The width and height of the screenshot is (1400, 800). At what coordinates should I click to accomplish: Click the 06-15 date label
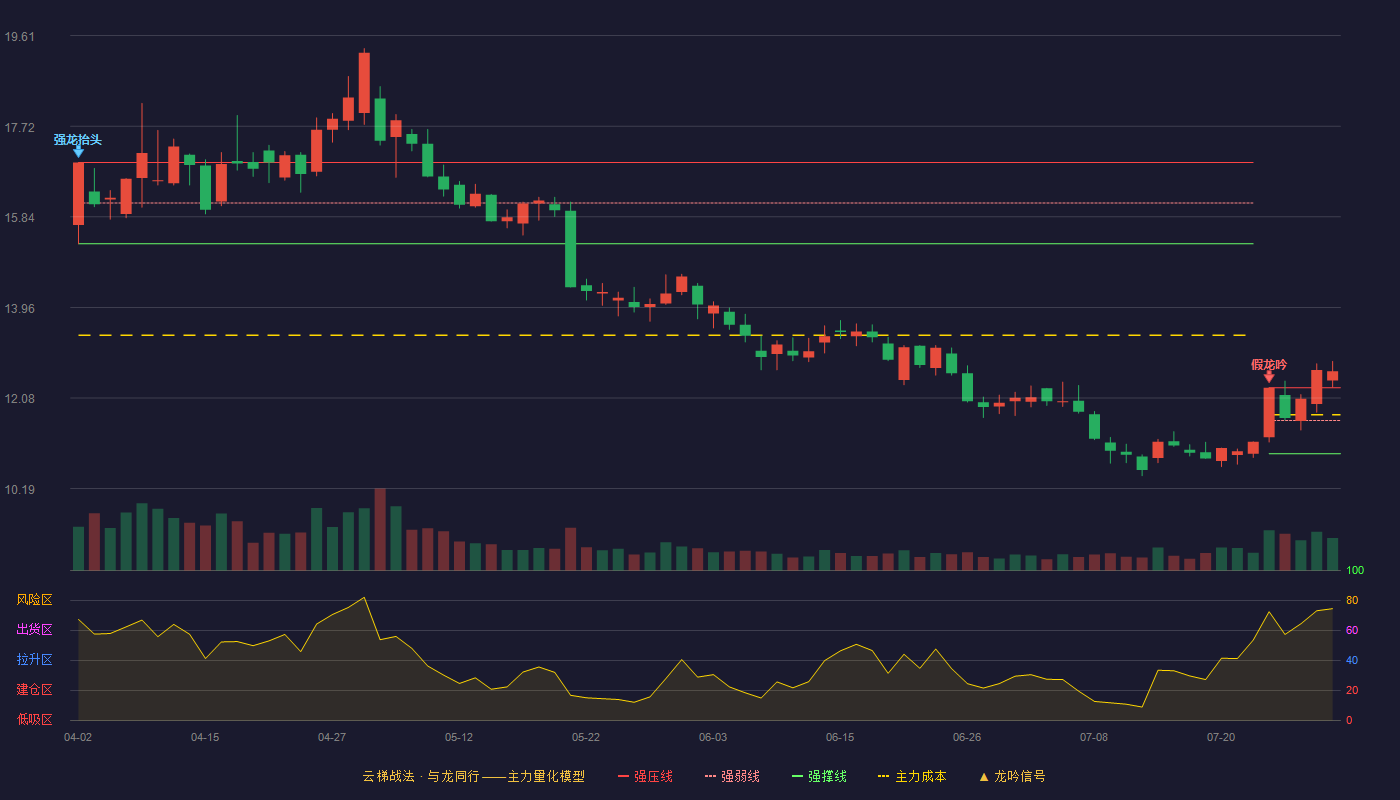tap(840, 738)
